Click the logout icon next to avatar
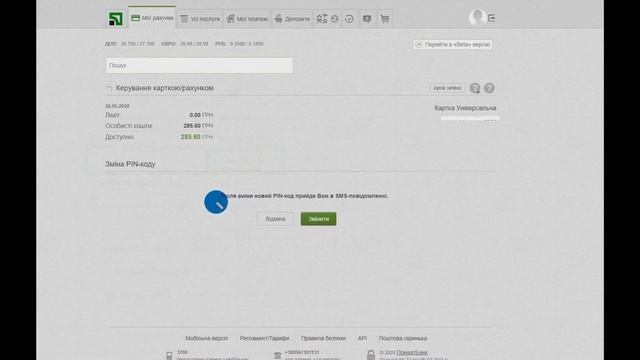 [491, 18]
